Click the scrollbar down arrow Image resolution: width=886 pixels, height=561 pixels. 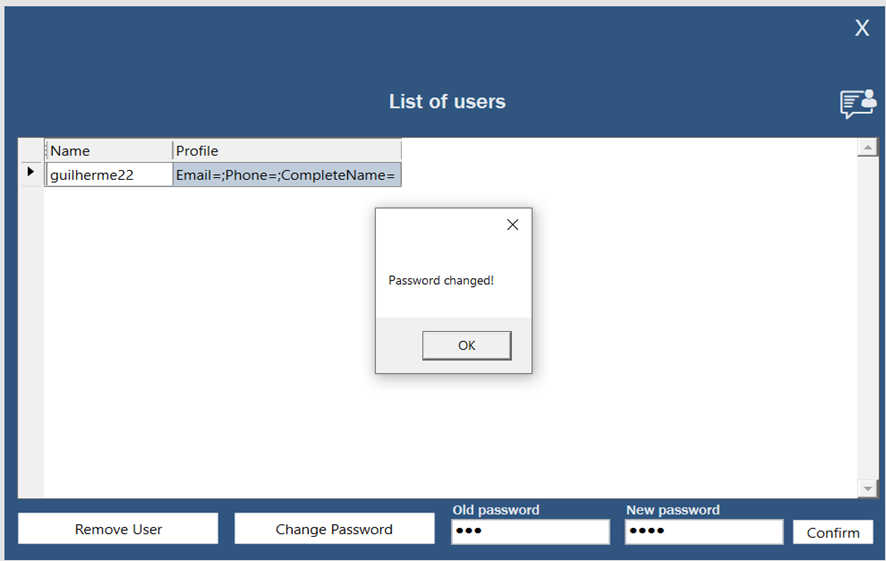[868, 488]
